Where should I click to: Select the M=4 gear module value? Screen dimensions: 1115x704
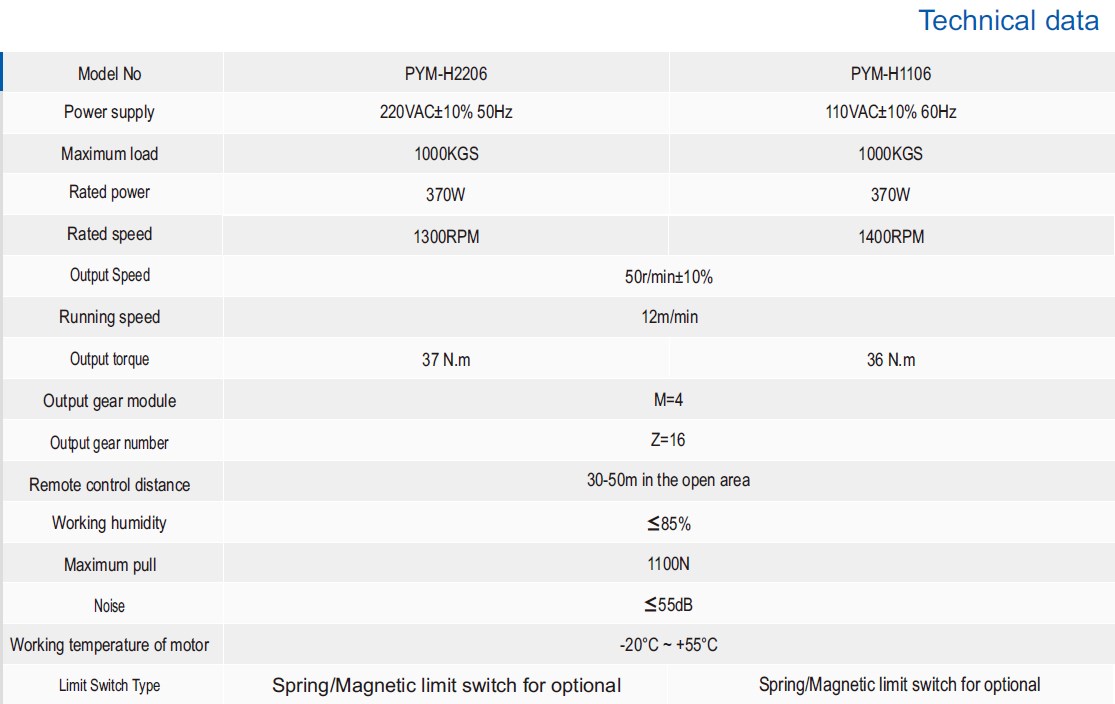point(668,400)
